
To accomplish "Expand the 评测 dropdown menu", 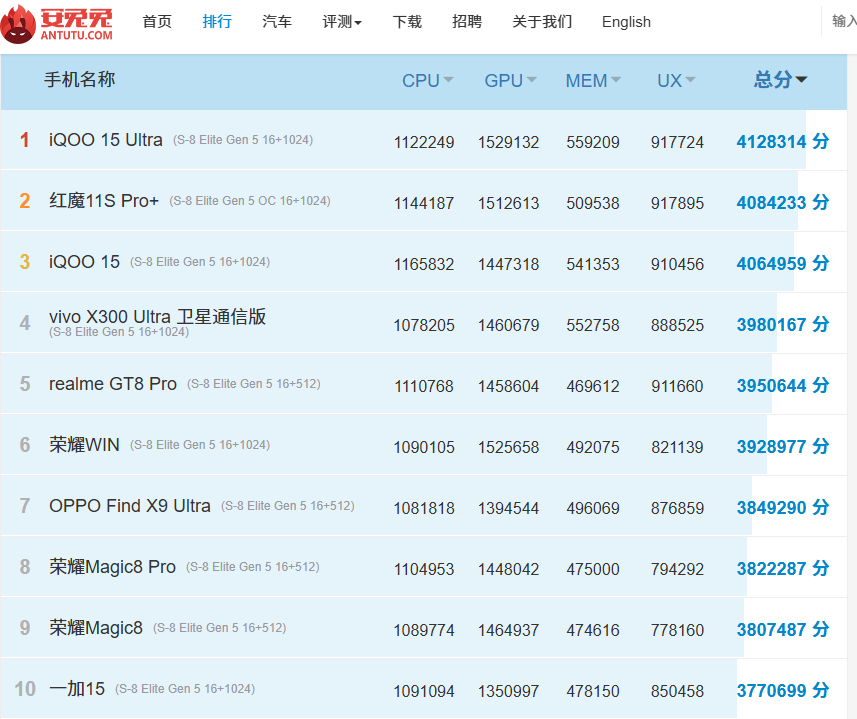I will [x=342, y=21].
